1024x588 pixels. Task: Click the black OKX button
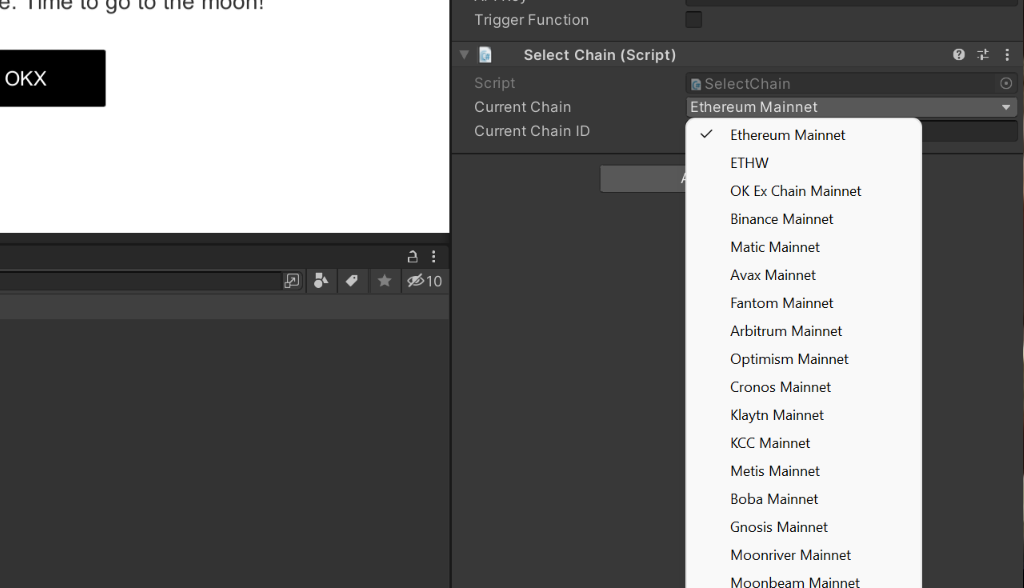pos(52,78)
